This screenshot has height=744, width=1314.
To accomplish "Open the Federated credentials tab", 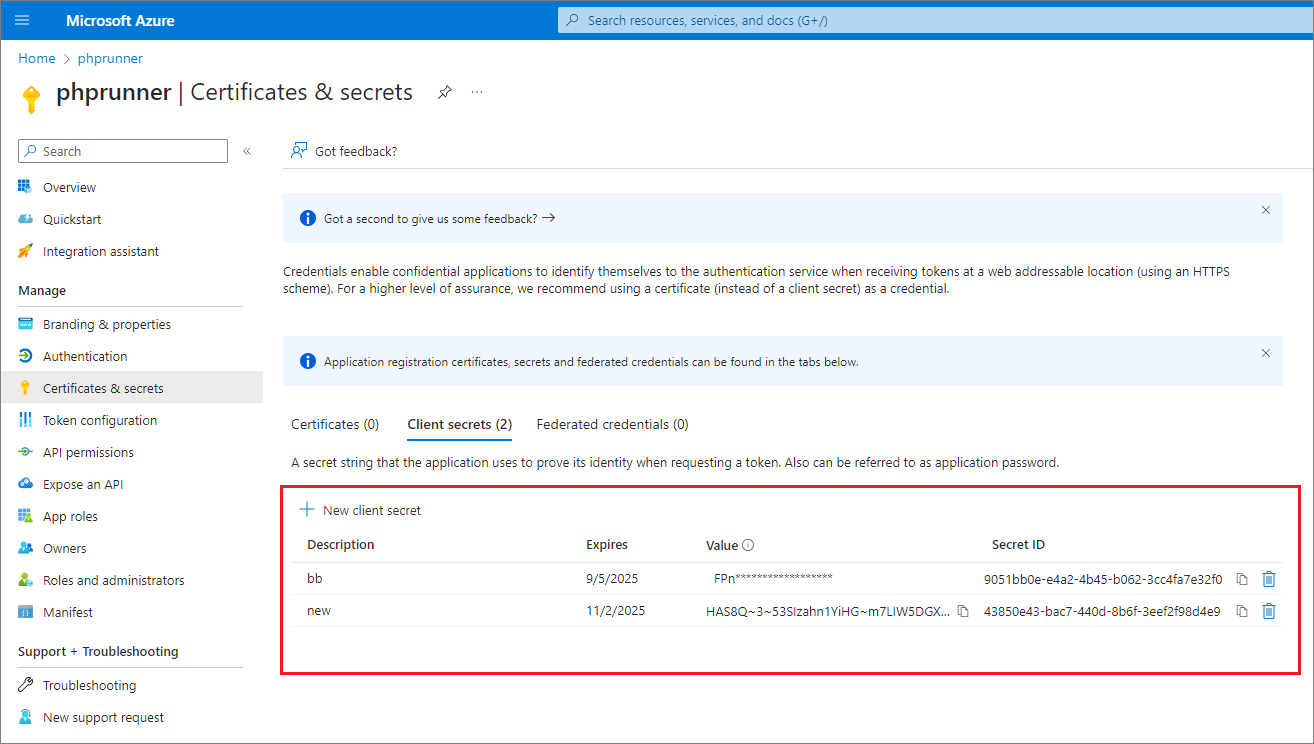I will click(x=612, y=424).
